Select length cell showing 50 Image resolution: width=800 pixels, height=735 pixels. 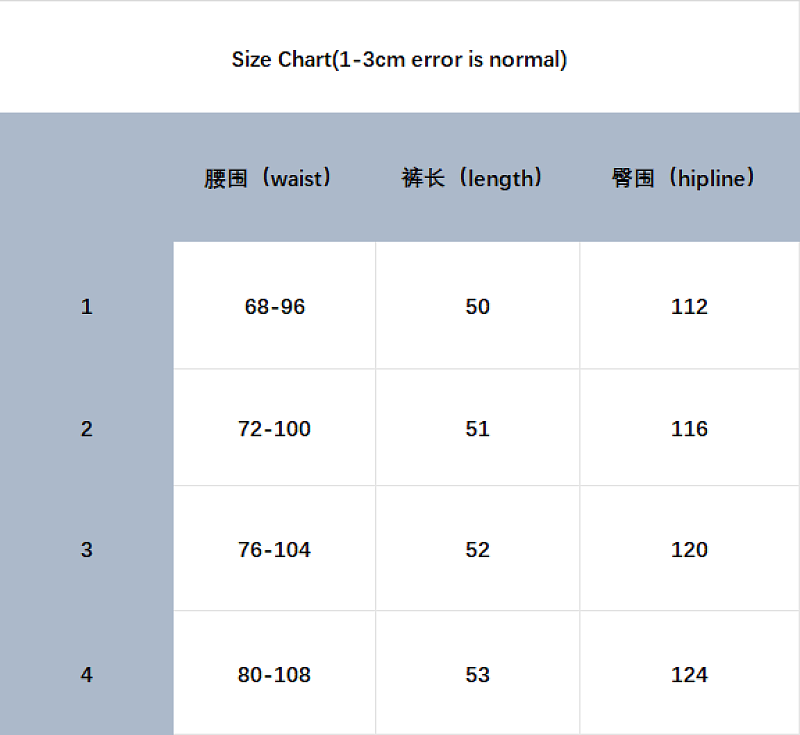tap(478, 306)
